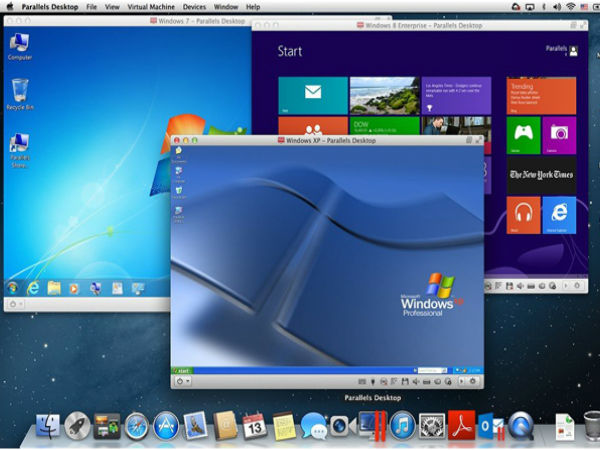Click the Windows 7 Start orb
The height and width of the screenshot is (450, 600).
pos(12,288)
